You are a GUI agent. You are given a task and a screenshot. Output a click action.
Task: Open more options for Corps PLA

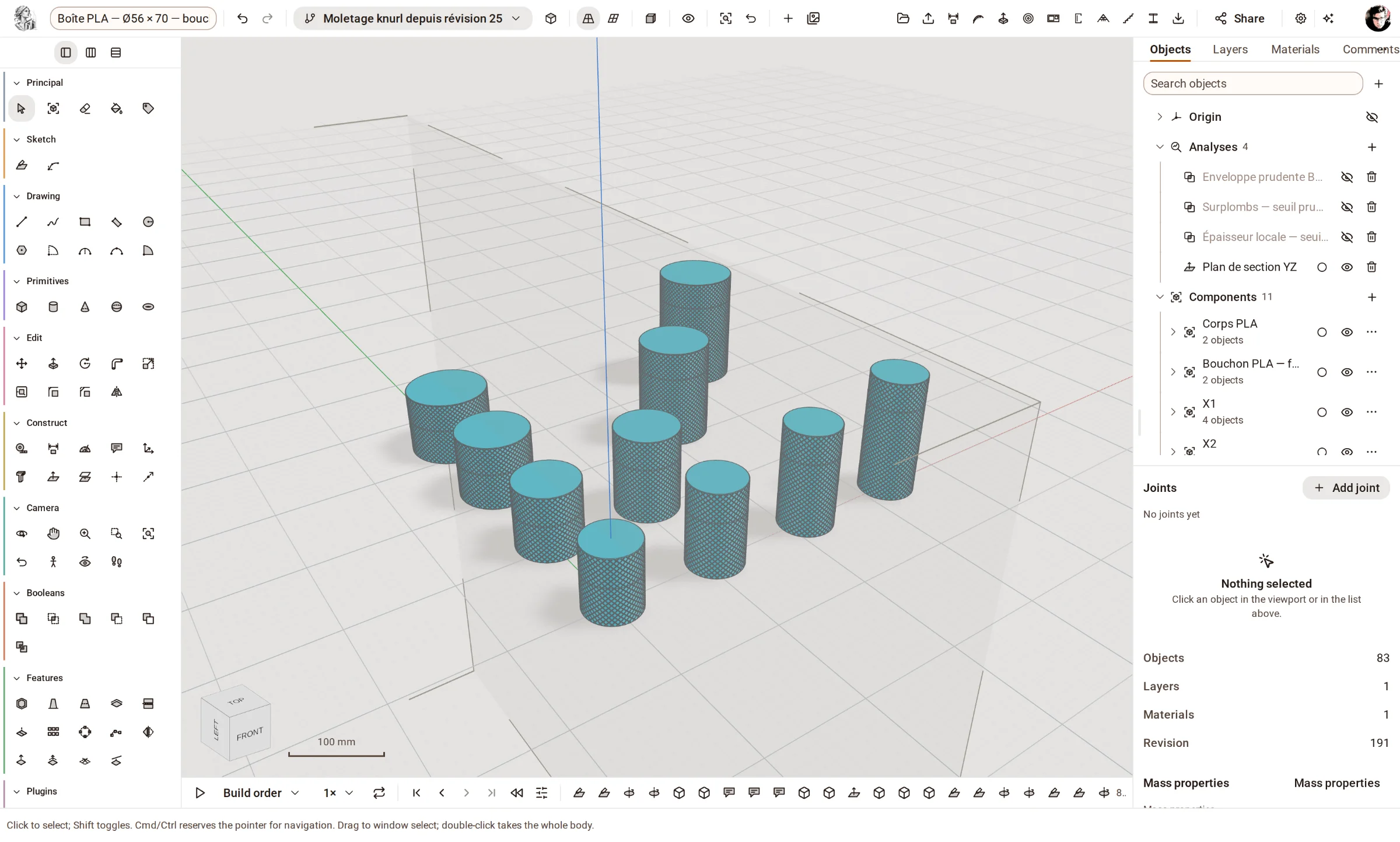(1371, 332)
